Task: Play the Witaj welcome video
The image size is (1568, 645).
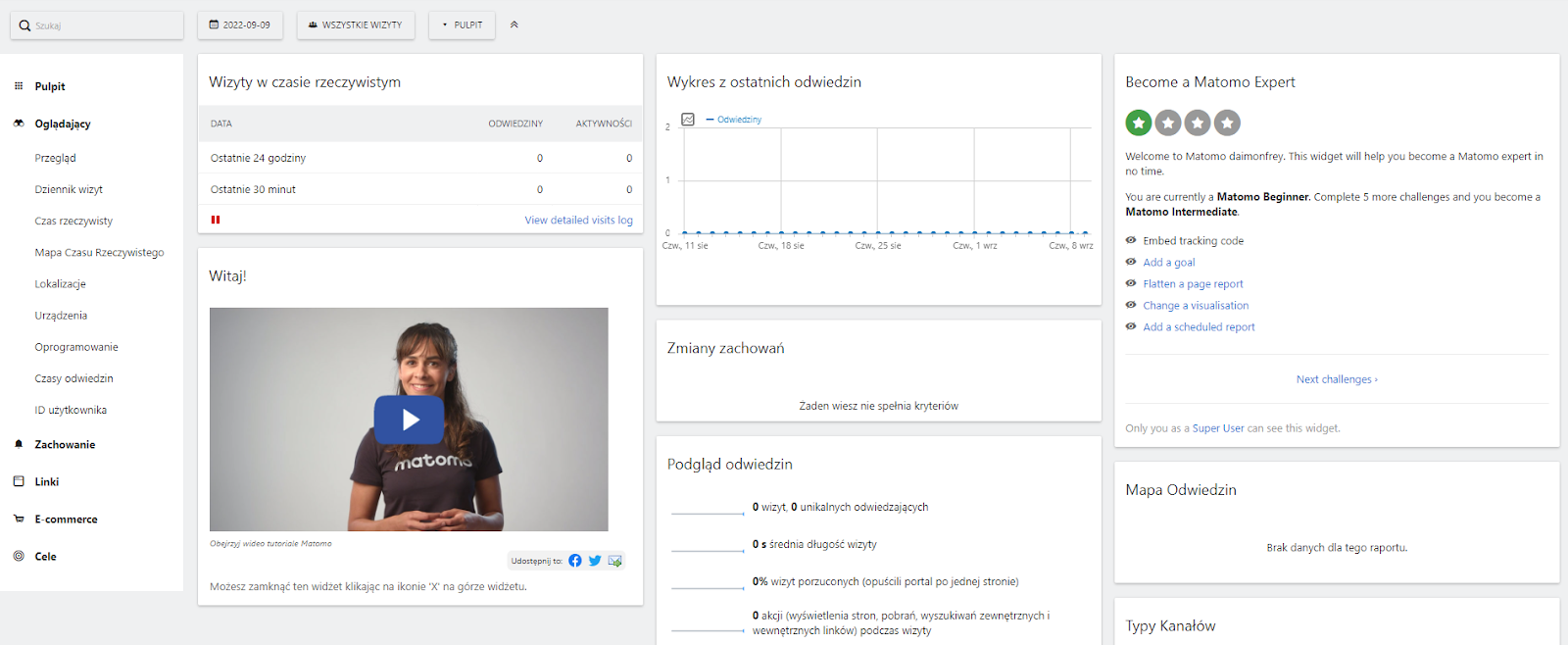Action: [x=409, y=420]
